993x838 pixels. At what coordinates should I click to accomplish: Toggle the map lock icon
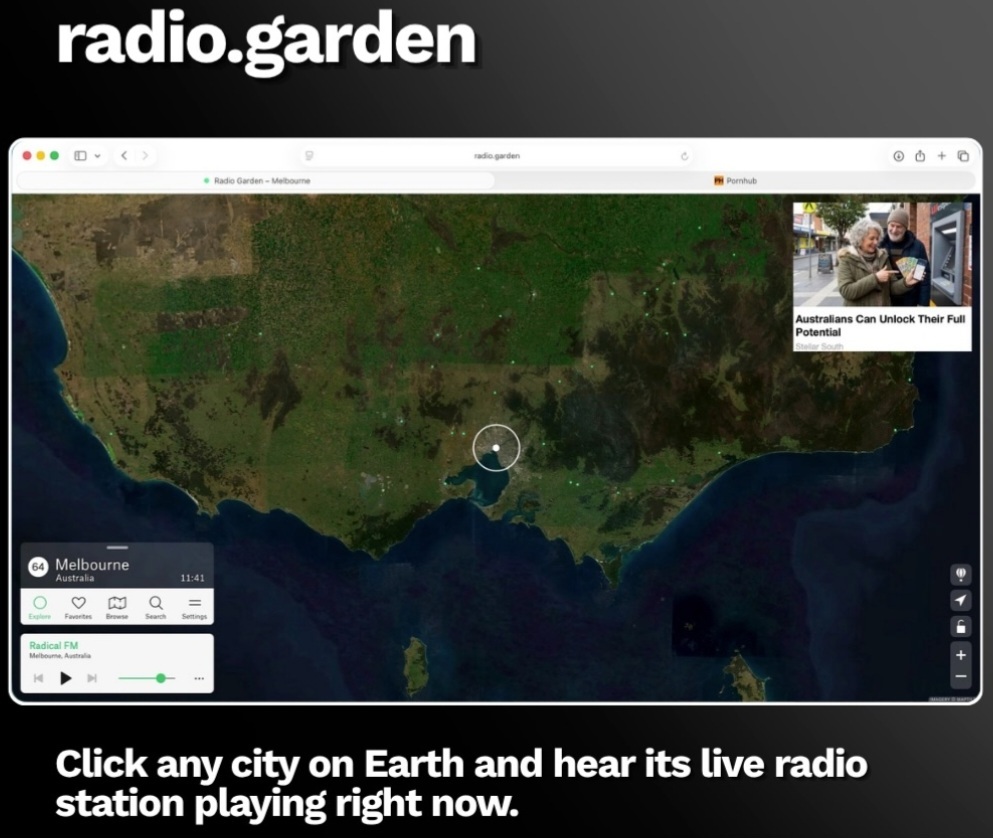click(x=961, y=627)
